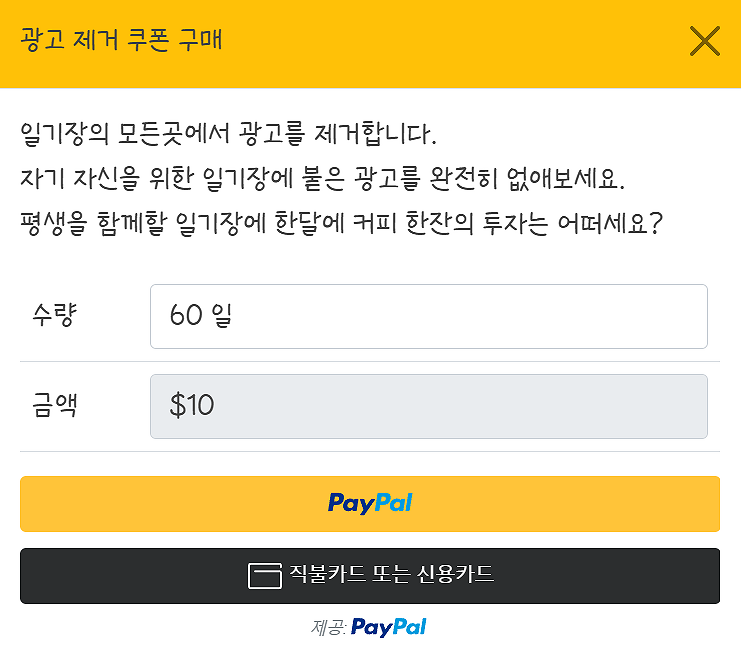Click the 제공: text in the footer
The height and width of the screenshot is (657, 741).
328,628
